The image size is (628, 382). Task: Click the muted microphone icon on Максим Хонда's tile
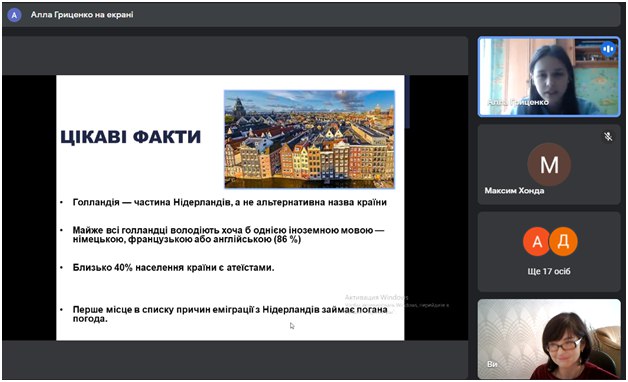pos(608,137)
